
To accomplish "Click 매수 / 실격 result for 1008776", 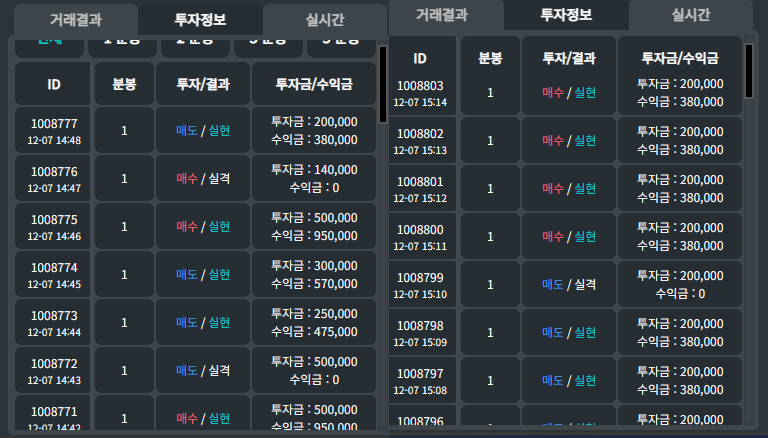I will coord(203,178).
